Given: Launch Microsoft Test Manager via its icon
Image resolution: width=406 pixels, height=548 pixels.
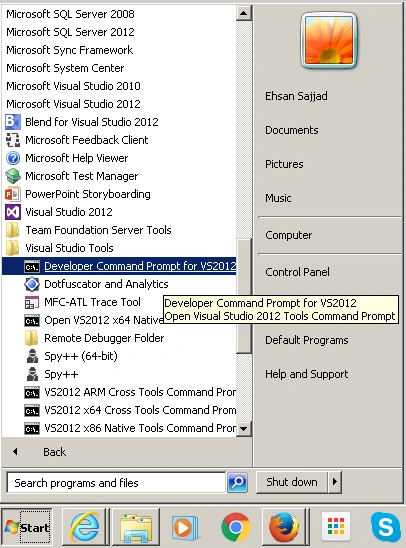Looking at the screenshot, I should 13,176.
